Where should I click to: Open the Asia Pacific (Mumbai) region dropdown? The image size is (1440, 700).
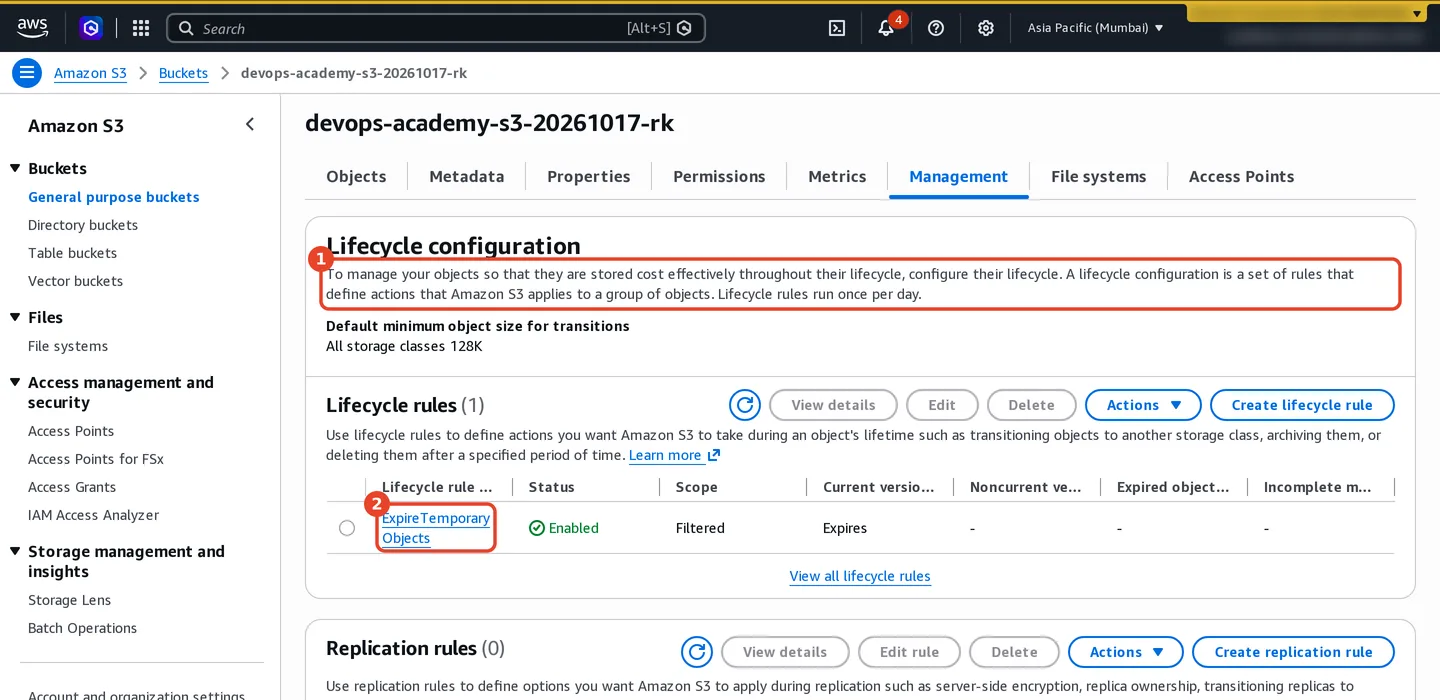(x=1096, y=28)
